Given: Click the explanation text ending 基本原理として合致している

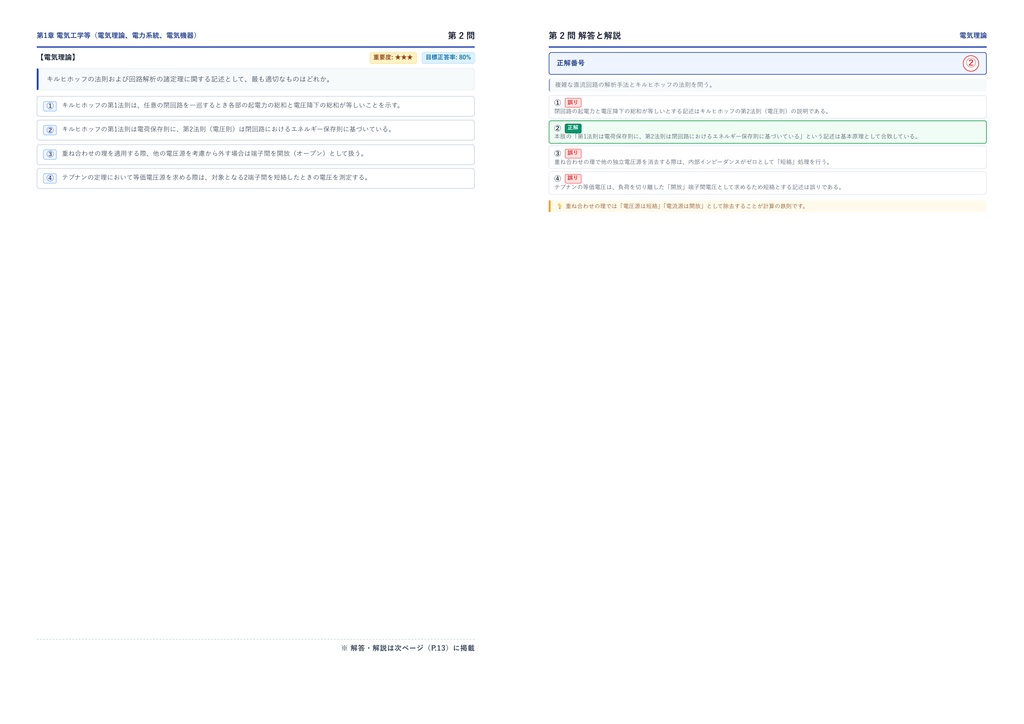Looking at the screenshot, I should (x=737, y=136).
